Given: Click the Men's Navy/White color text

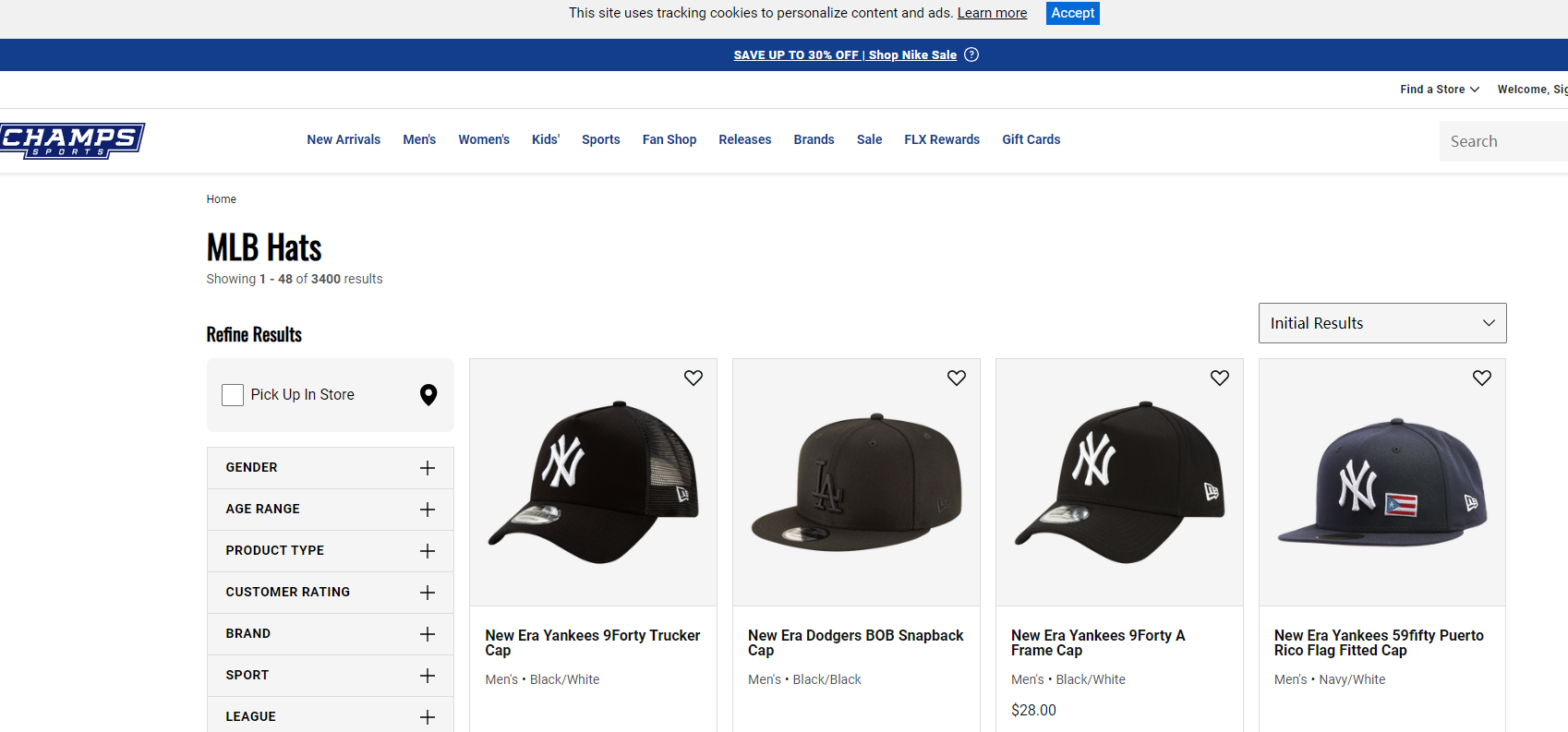Looking at the screenshot, I should pyautogui.click(x=1330, y=679).
